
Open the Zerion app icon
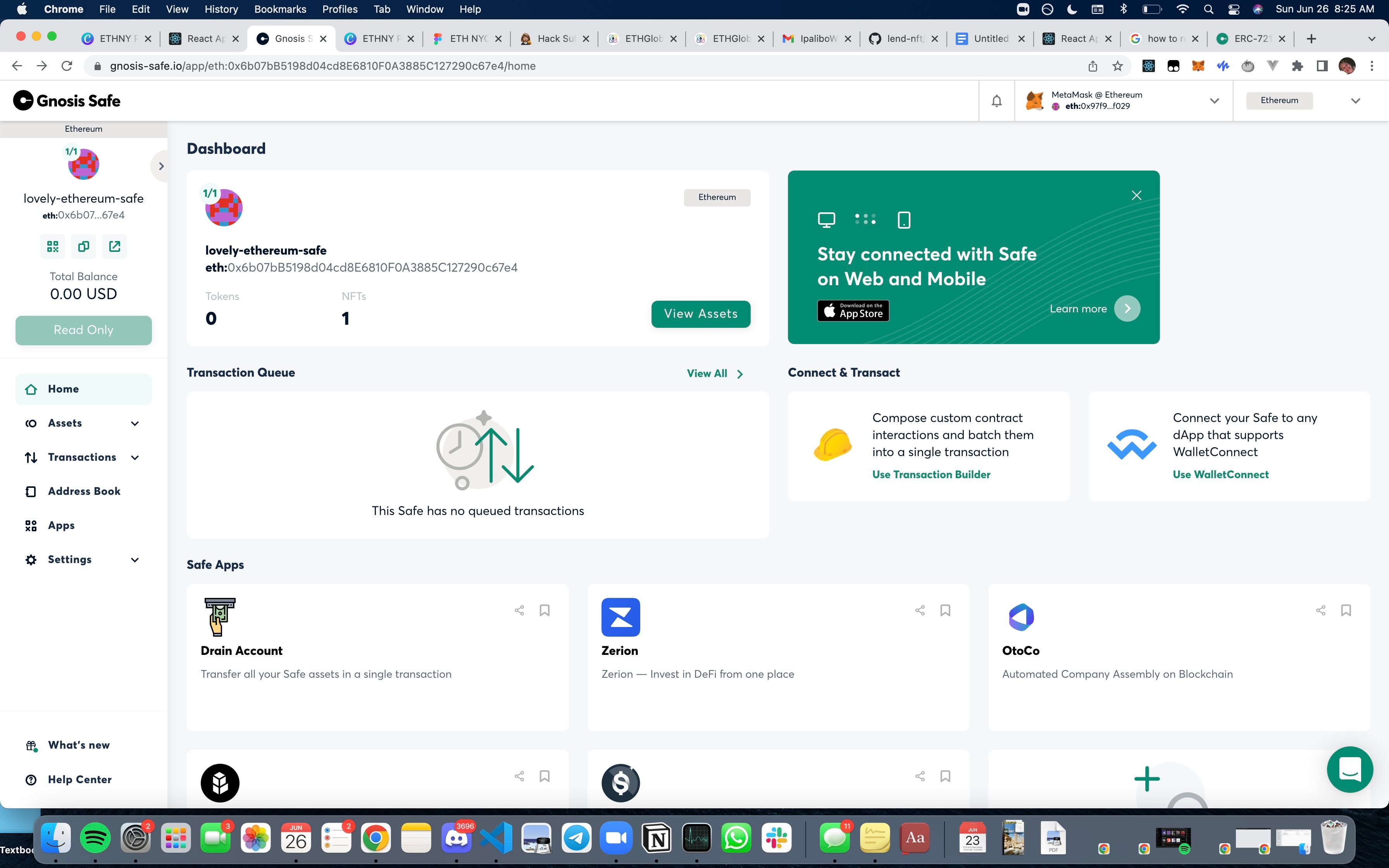[x=620, y=617]
